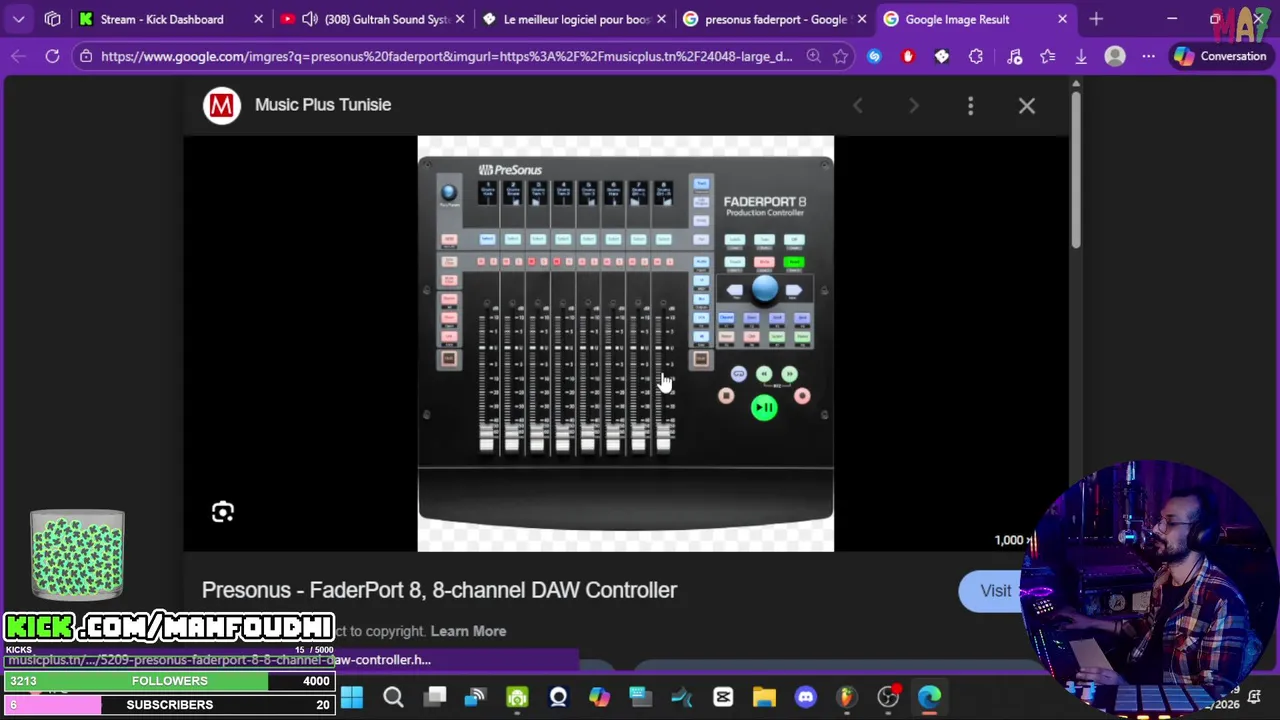
Task: Open the black tag extension icon
Action: pyautogui.click(x=942, y=56)
